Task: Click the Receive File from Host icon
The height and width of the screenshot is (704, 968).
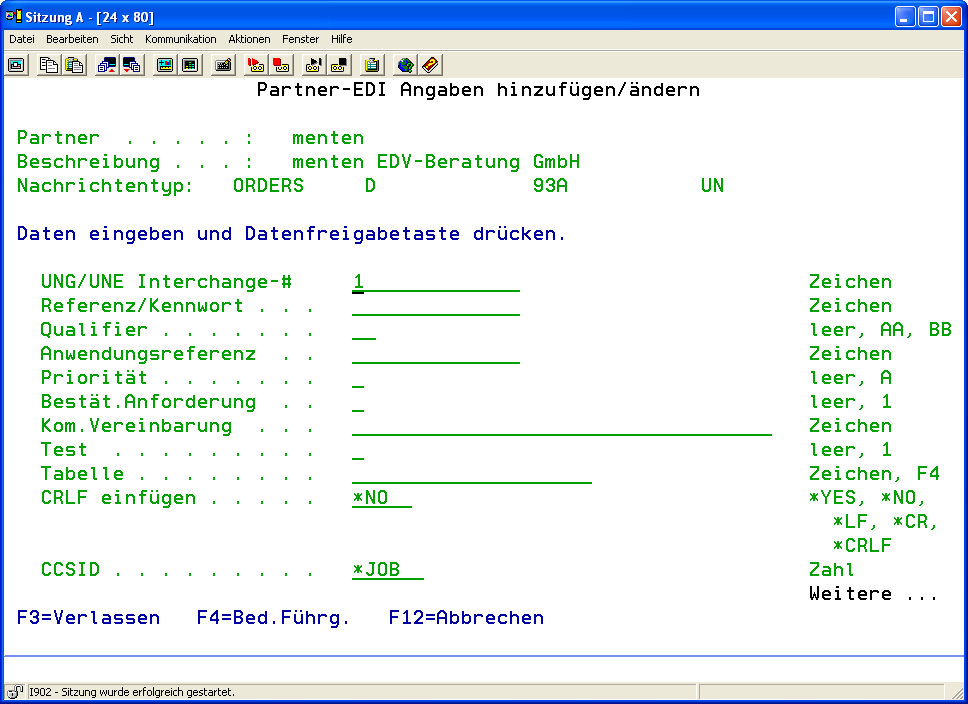Action: 132,65
